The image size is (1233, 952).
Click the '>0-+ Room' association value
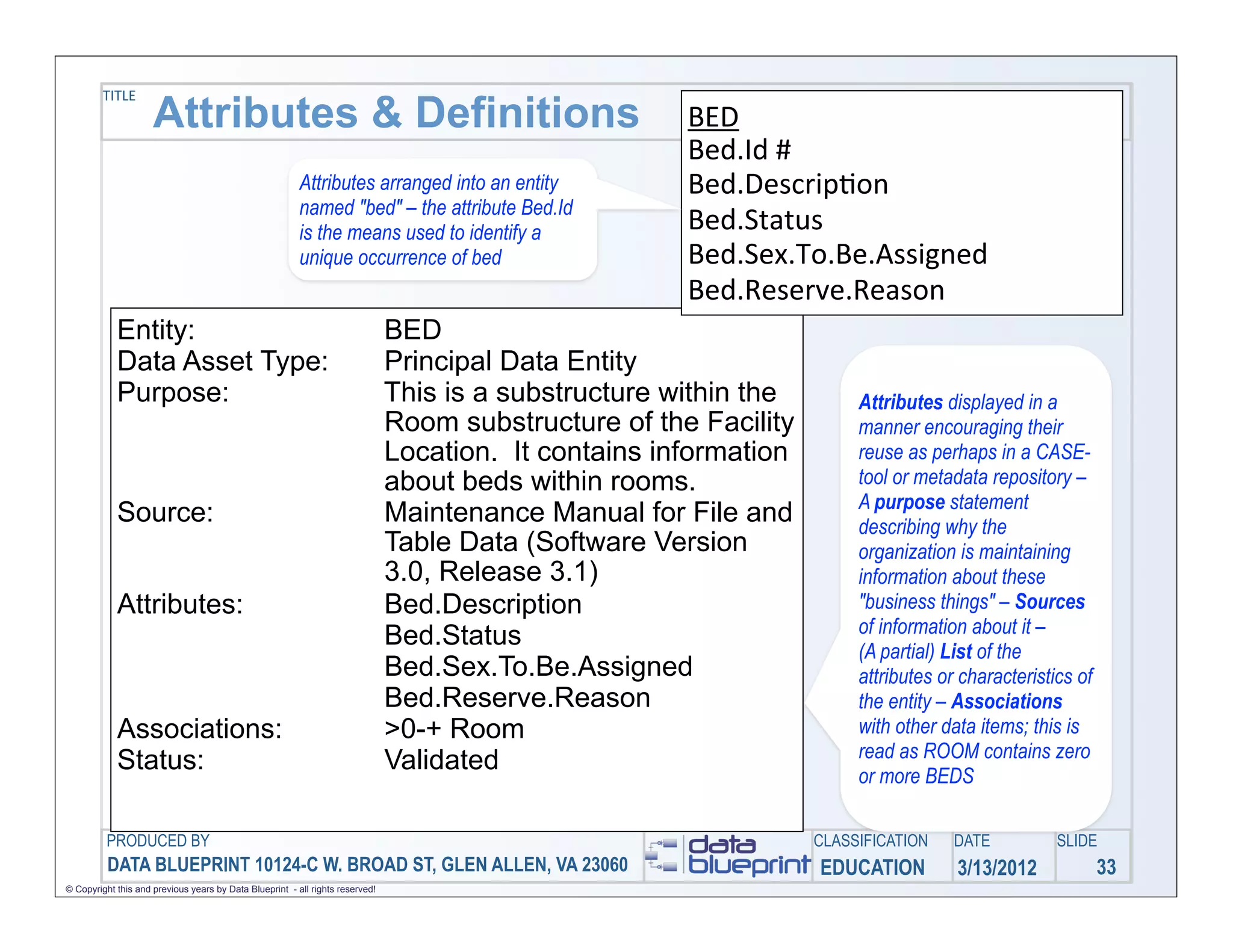point(454,729)
